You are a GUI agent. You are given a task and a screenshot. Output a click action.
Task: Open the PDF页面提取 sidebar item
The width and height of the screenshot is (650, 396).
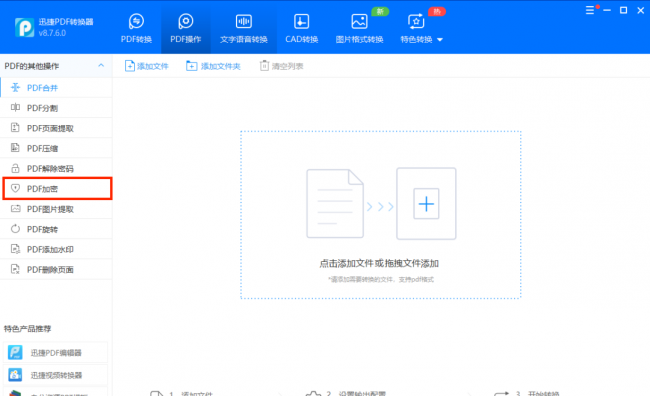[56, 128]
